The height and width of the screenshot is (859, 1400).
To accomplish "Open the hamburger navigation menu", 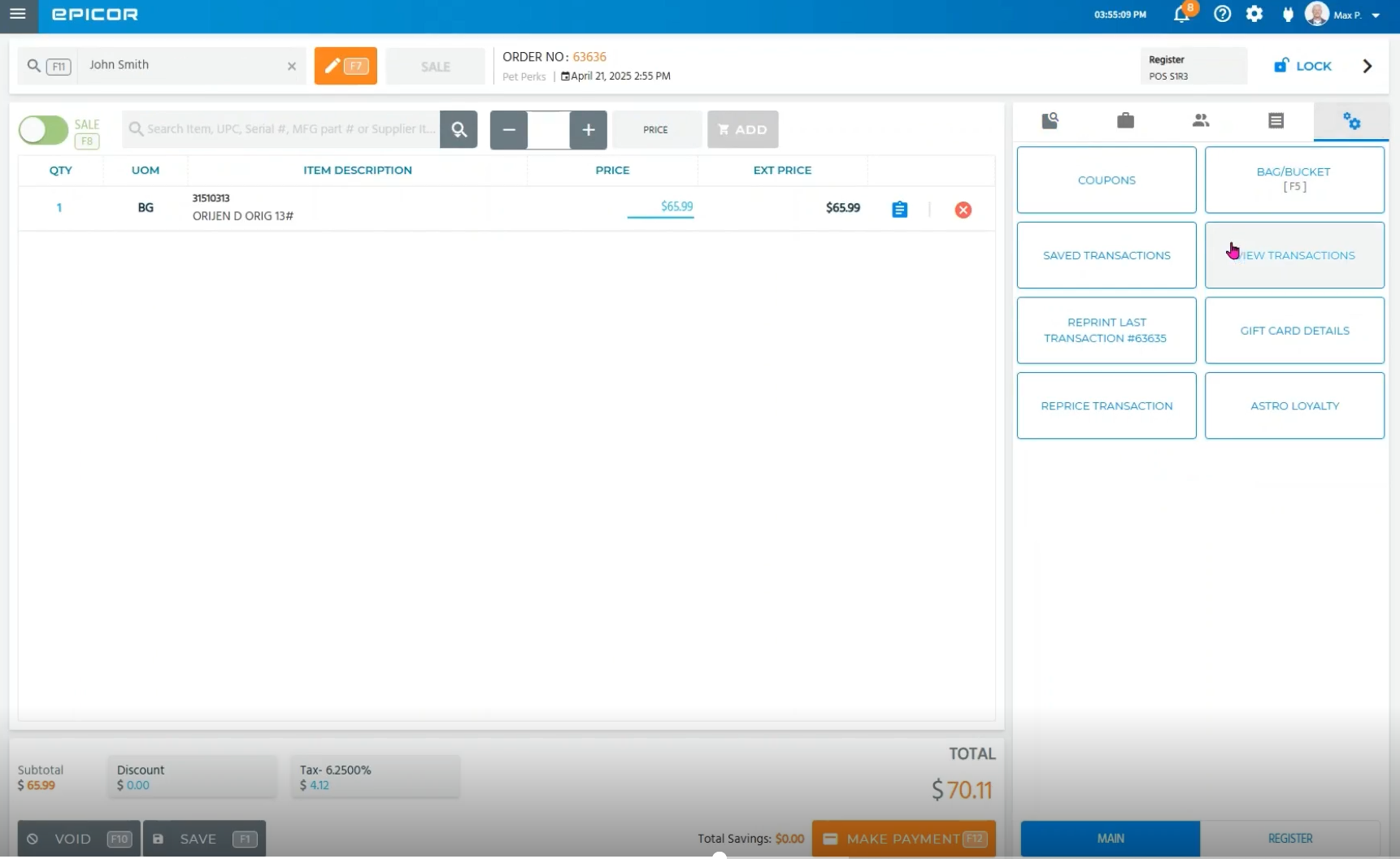I will [x=17, y=14].
